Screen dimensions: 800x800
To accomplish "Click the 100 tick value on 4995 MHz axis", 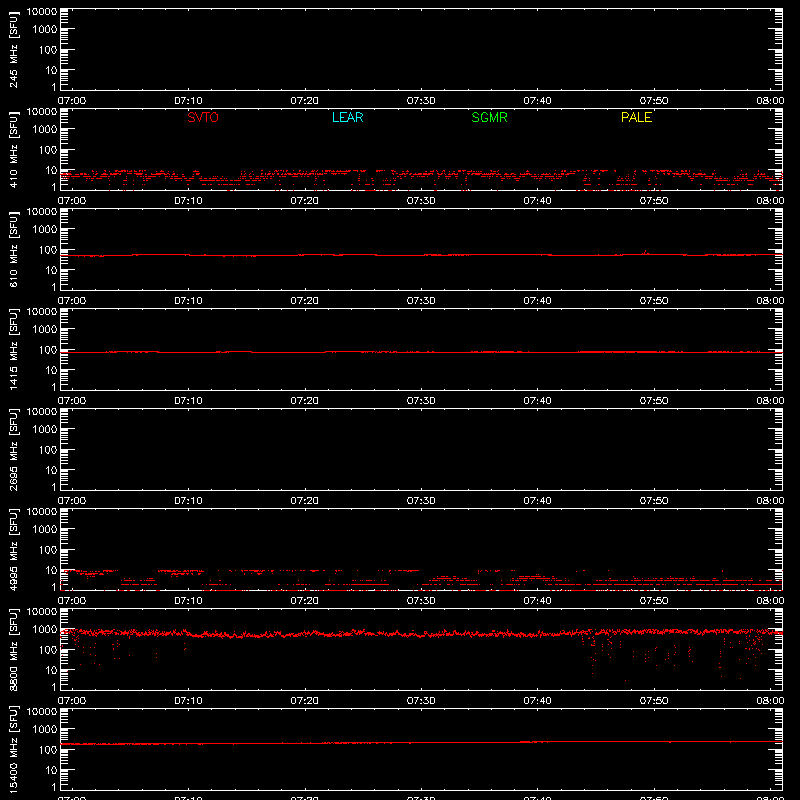I will 48,550.
